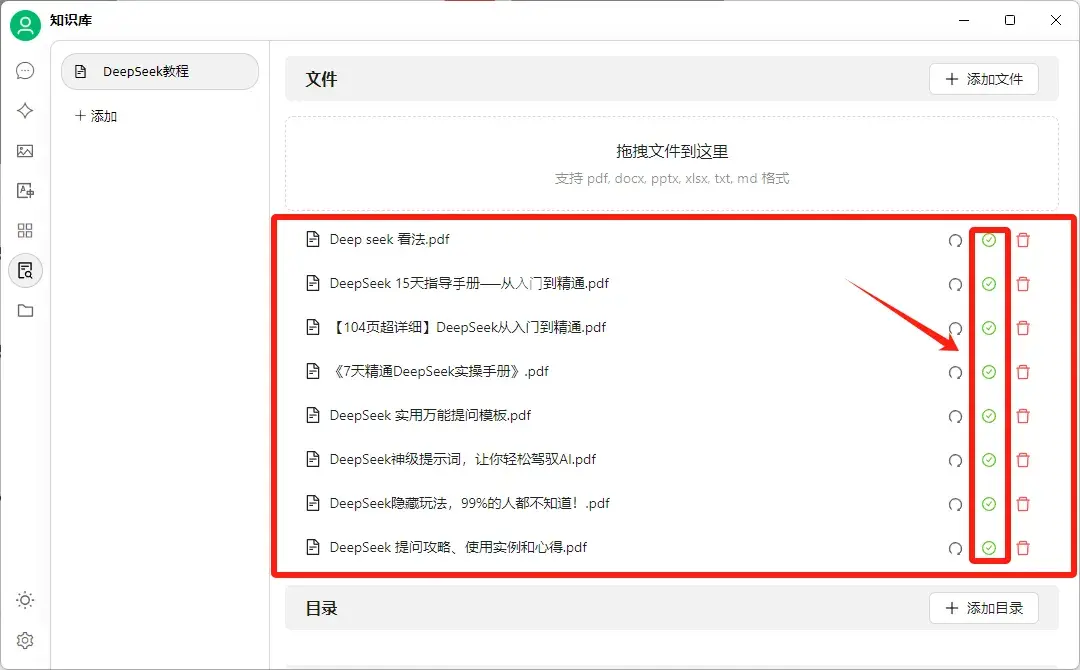The height and width of the screenshot is (670, 1080).
Task: Open the translate sidebar icon
Action: click(x=25, y=191)
